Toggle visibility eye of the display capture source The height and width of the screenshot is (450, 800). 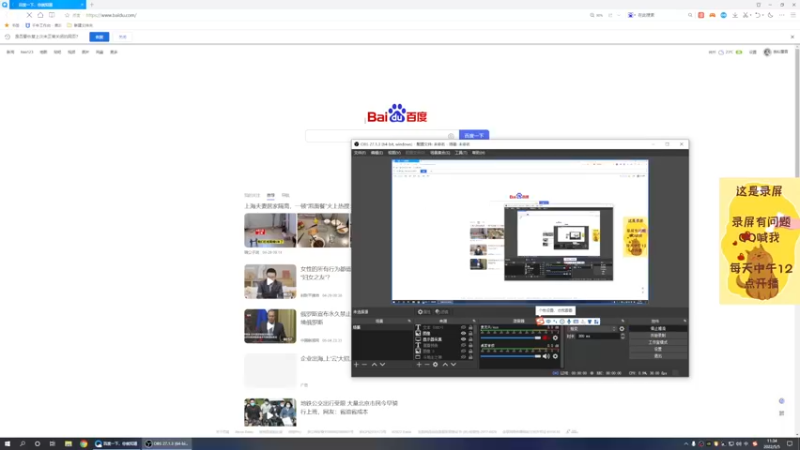click(463, 339)
